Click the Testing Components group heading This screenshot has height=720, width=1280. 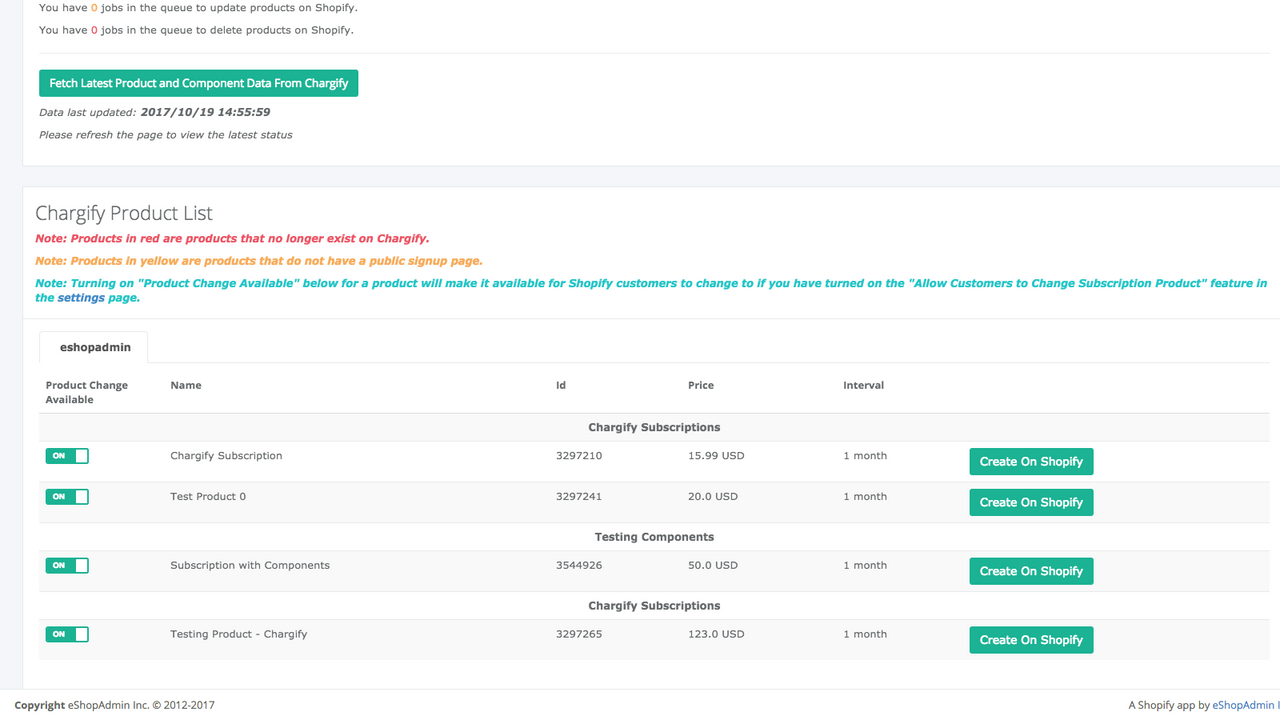coord(654,537)
